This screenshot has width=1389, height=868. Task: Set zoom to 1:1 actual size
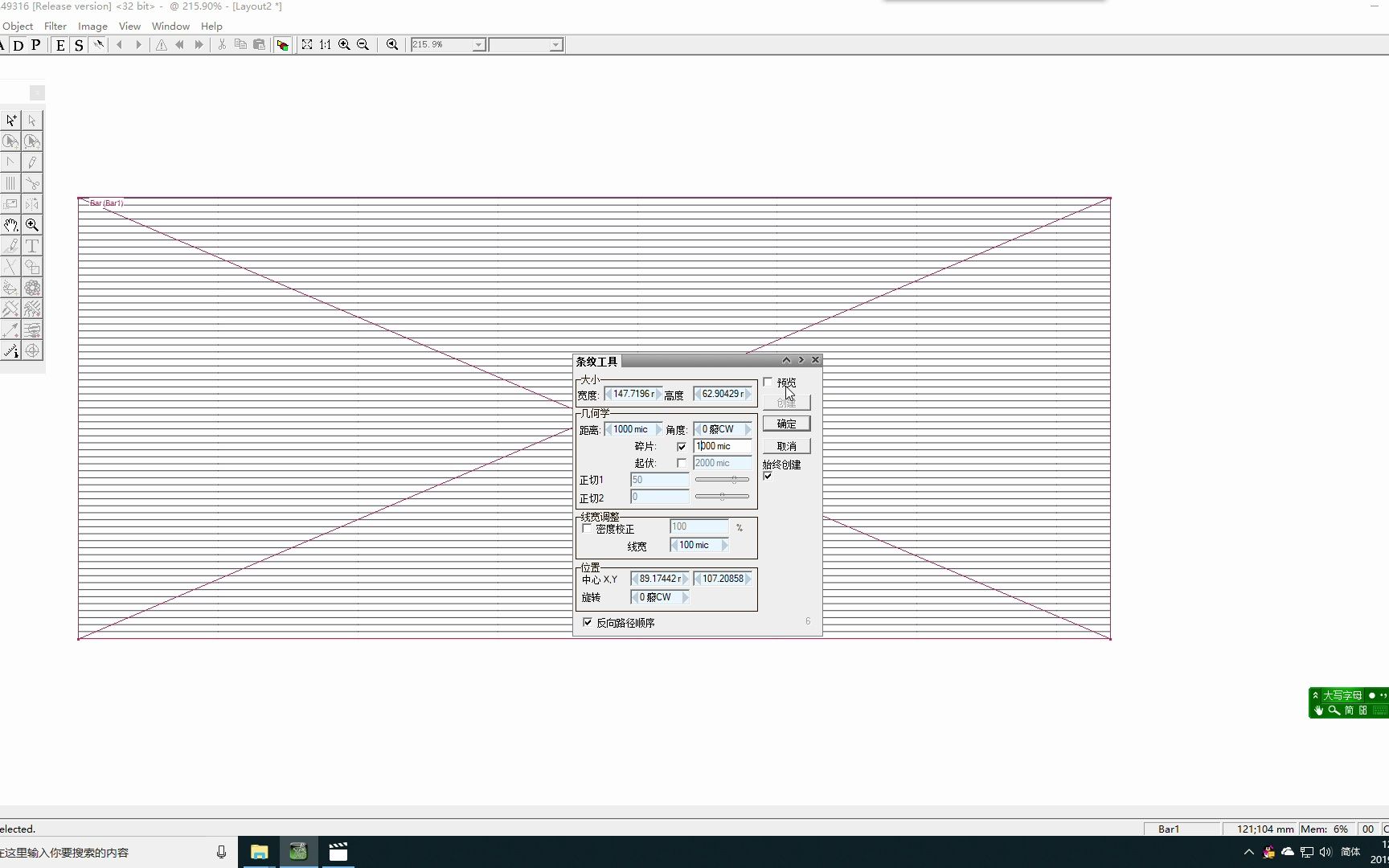[x=326, y=45]
